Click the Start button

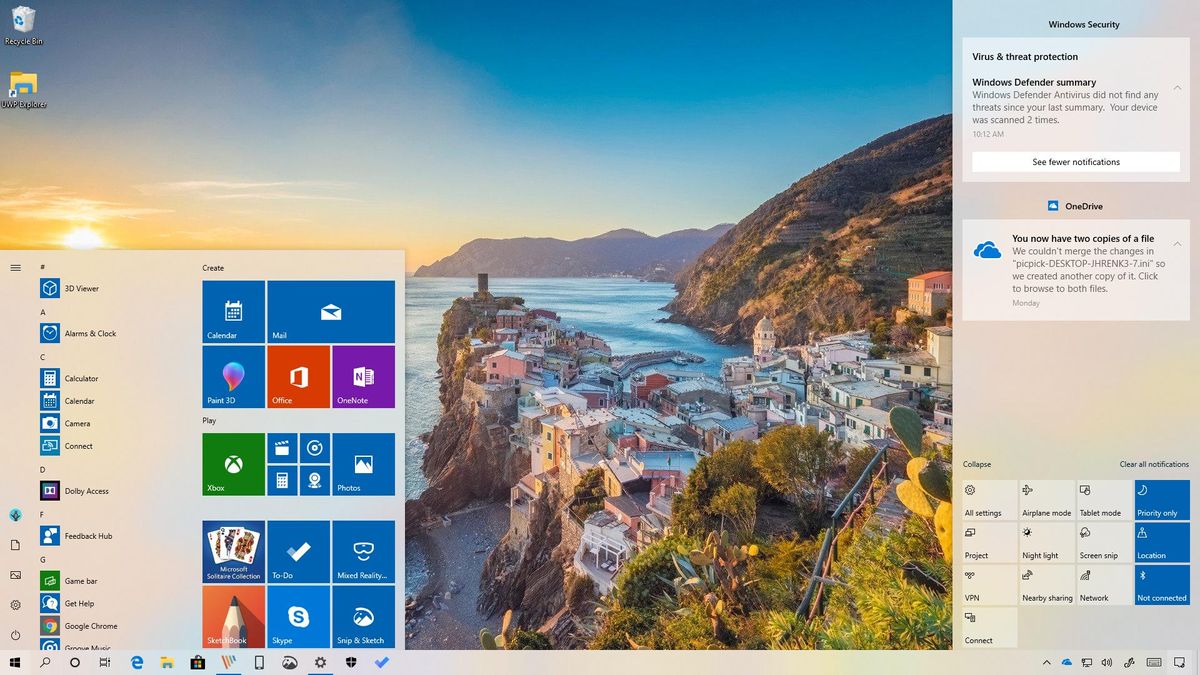[15, 662]
